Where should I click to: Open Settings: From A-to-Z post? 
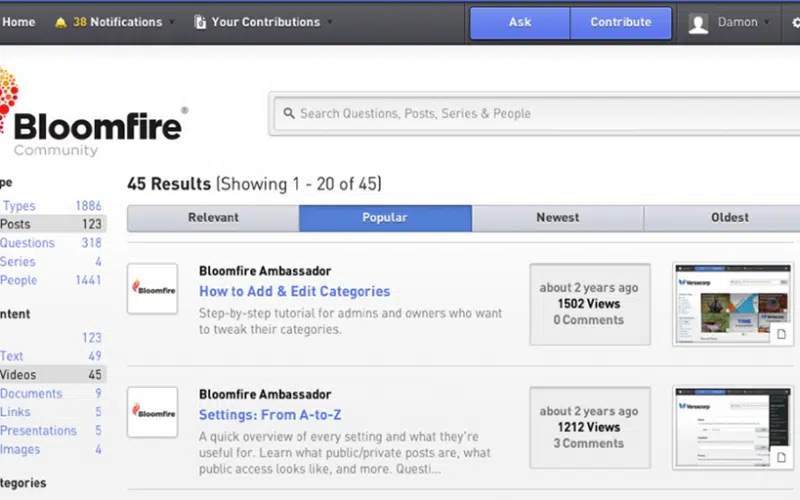270,415
